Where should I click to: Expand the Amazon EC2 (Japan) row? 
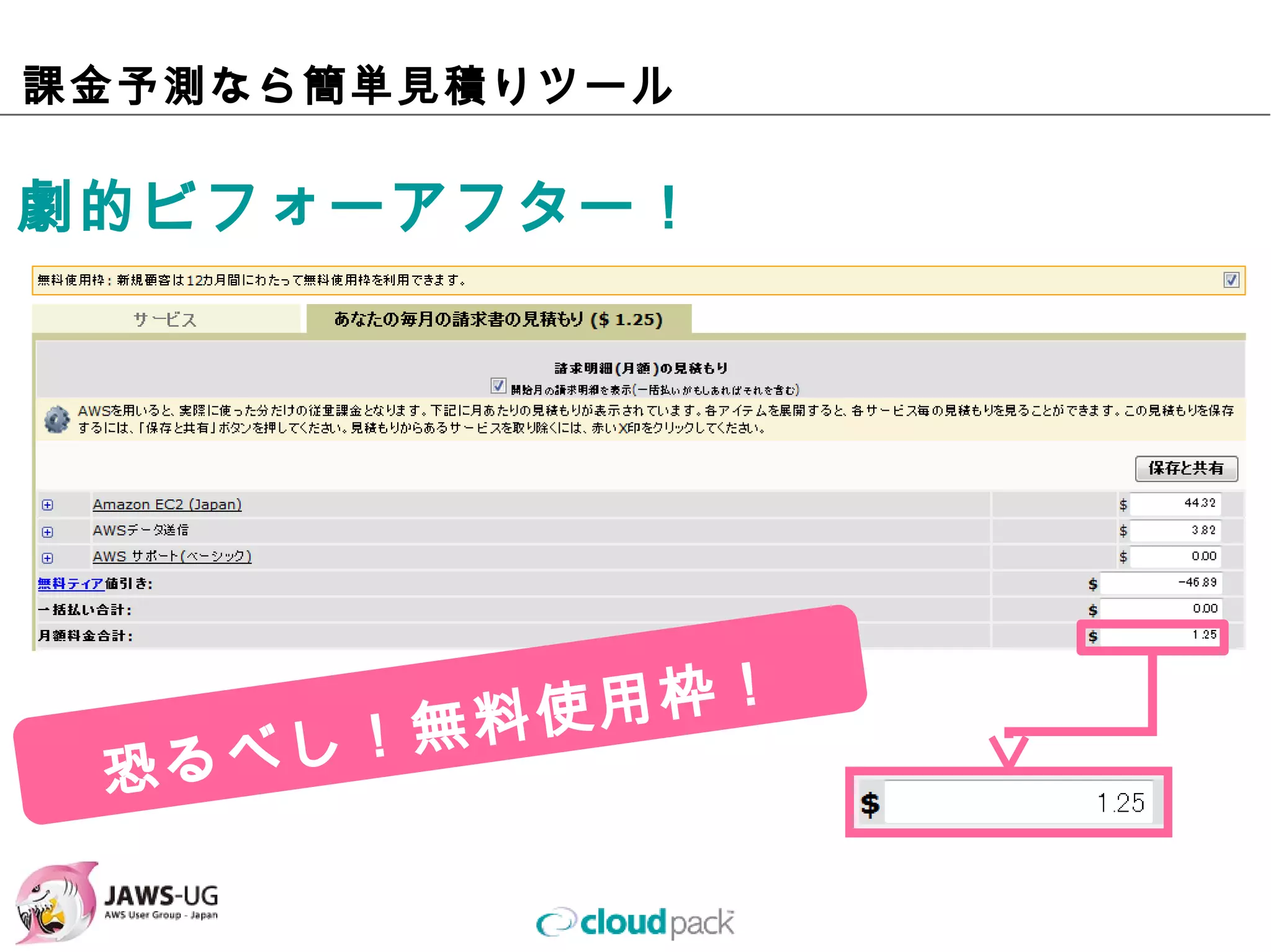pyautogui.click(x=47, y=505)
